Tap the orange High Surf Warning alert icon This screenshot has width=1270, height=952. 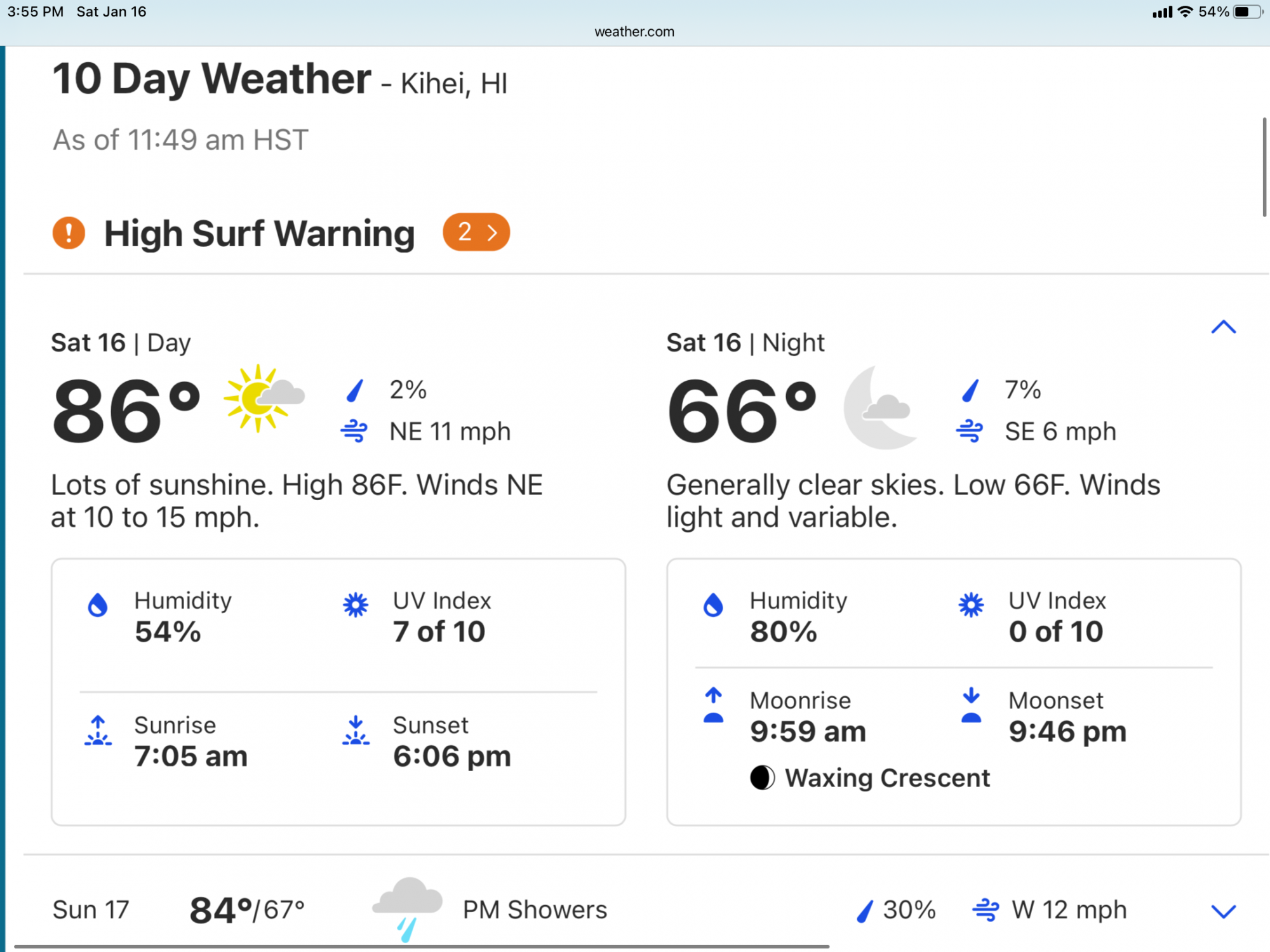69,232
